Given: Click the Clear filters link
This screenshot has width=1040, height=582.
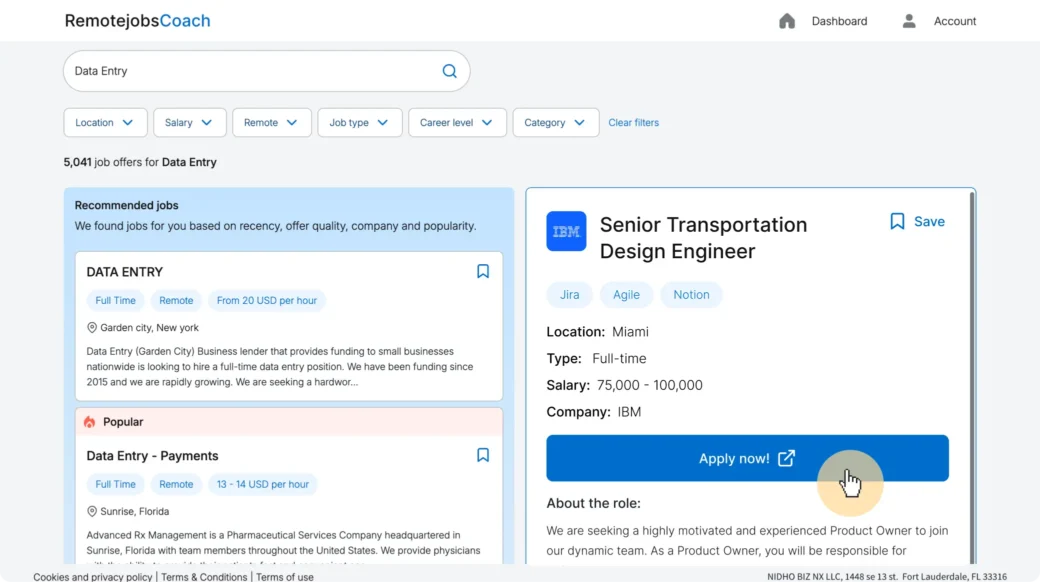Looking at the screenshot, I should pos(633,123).
